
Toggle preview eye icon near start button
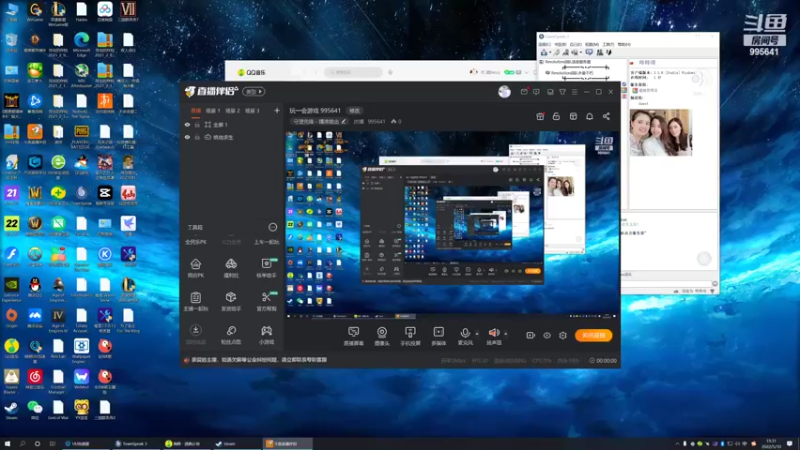pyautogui.click(x=546, y=335)
